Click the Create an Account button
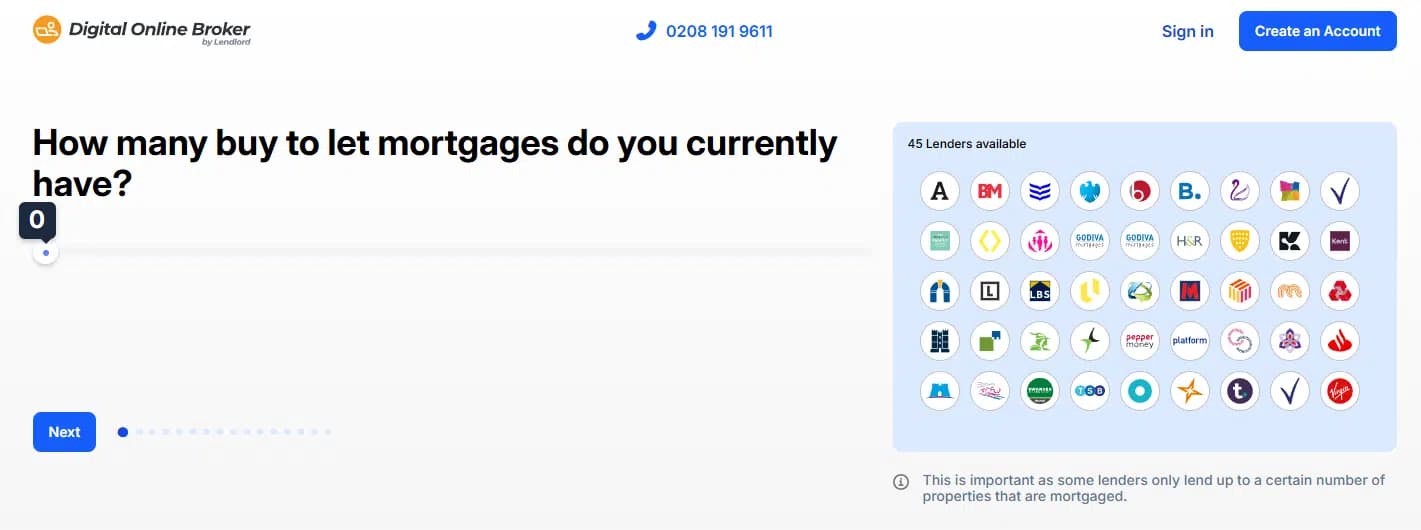 click(x=1317, y=31)
